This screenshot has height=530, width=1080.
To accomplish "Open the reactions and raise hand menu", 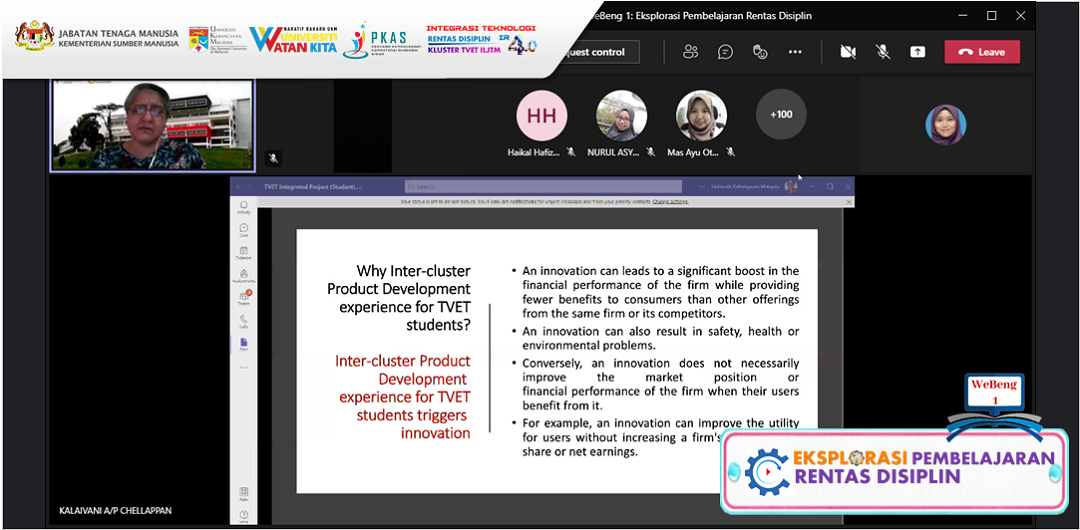I will point(760,52).
